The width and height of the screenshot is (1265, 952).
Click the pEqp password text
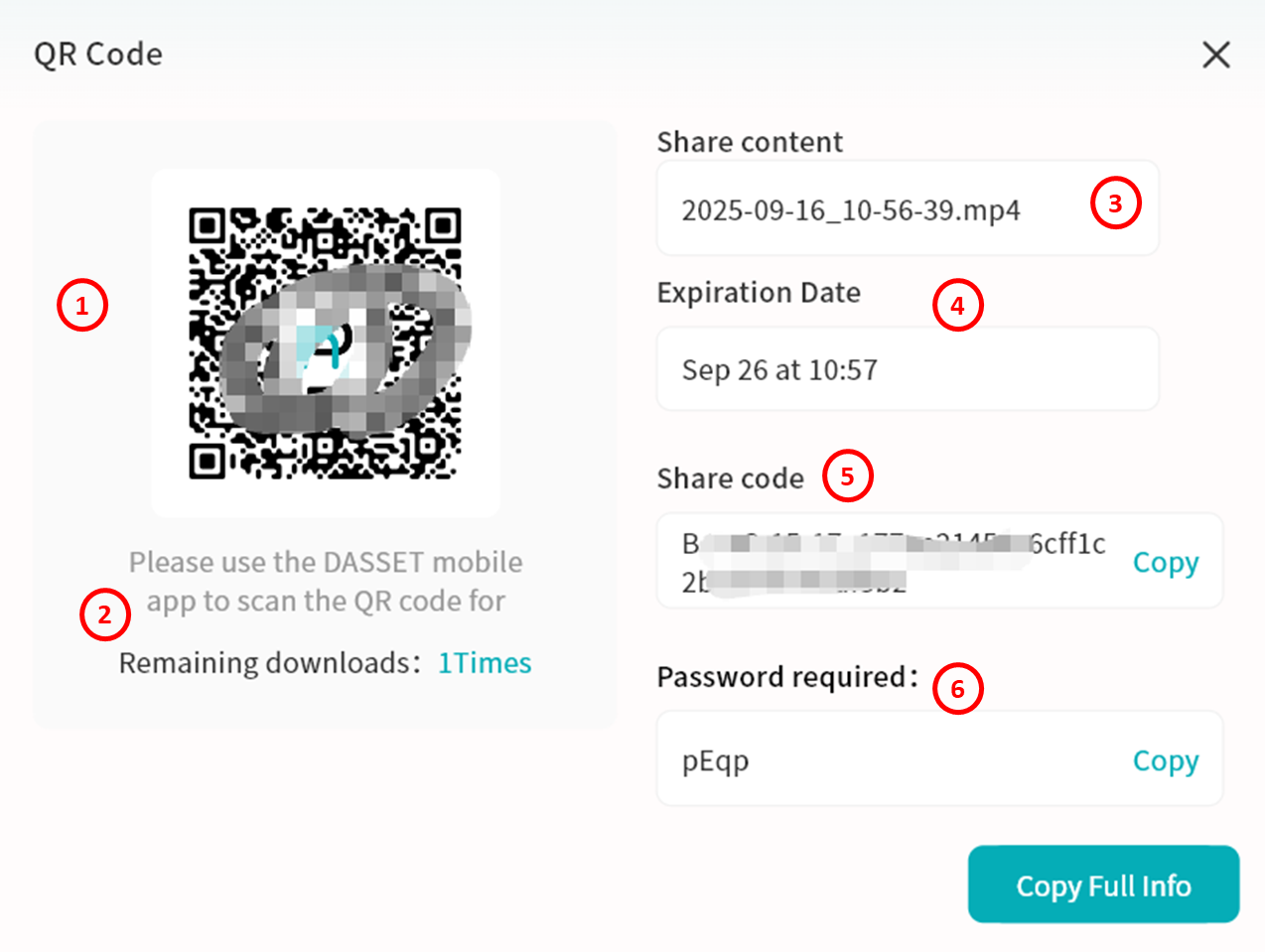coord(715,761)
